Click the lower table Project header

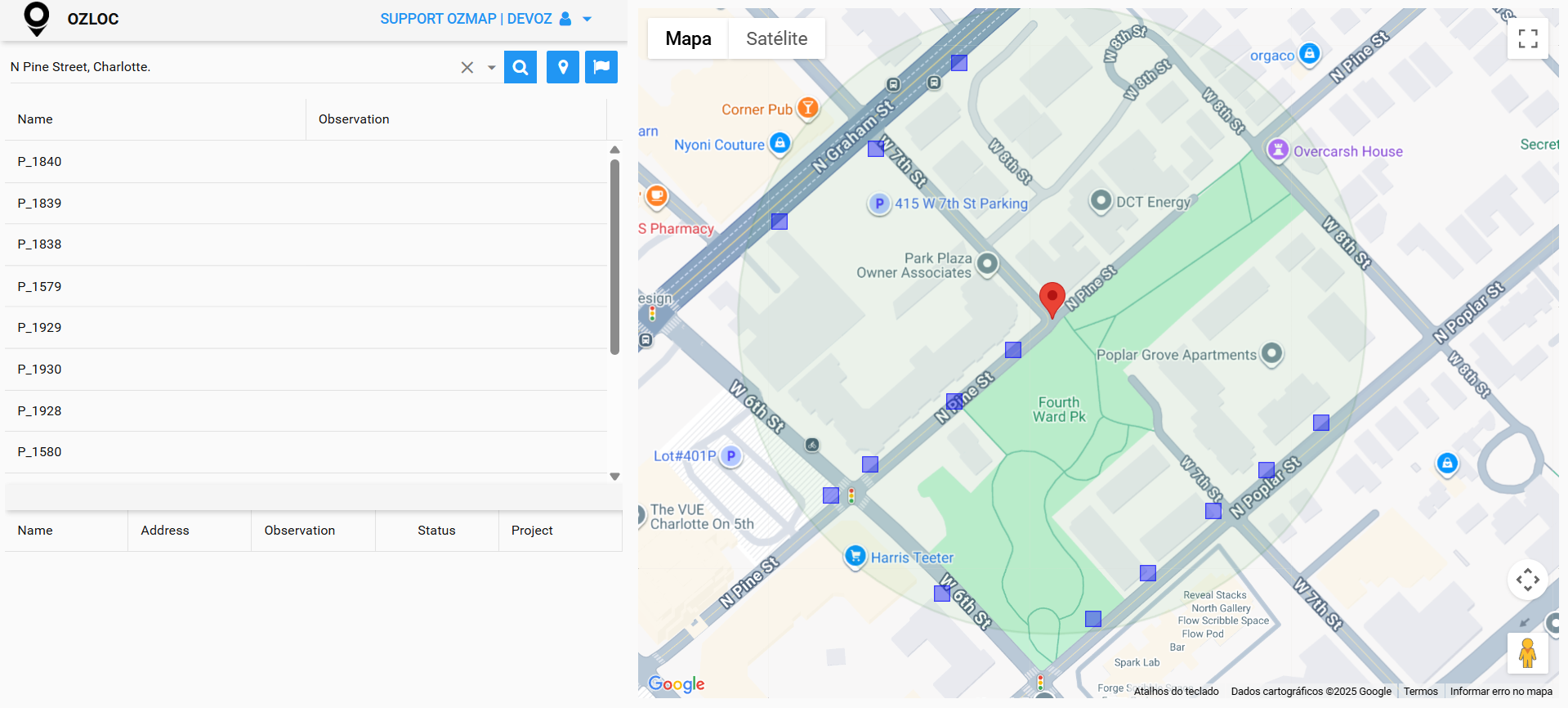(561, 531)
